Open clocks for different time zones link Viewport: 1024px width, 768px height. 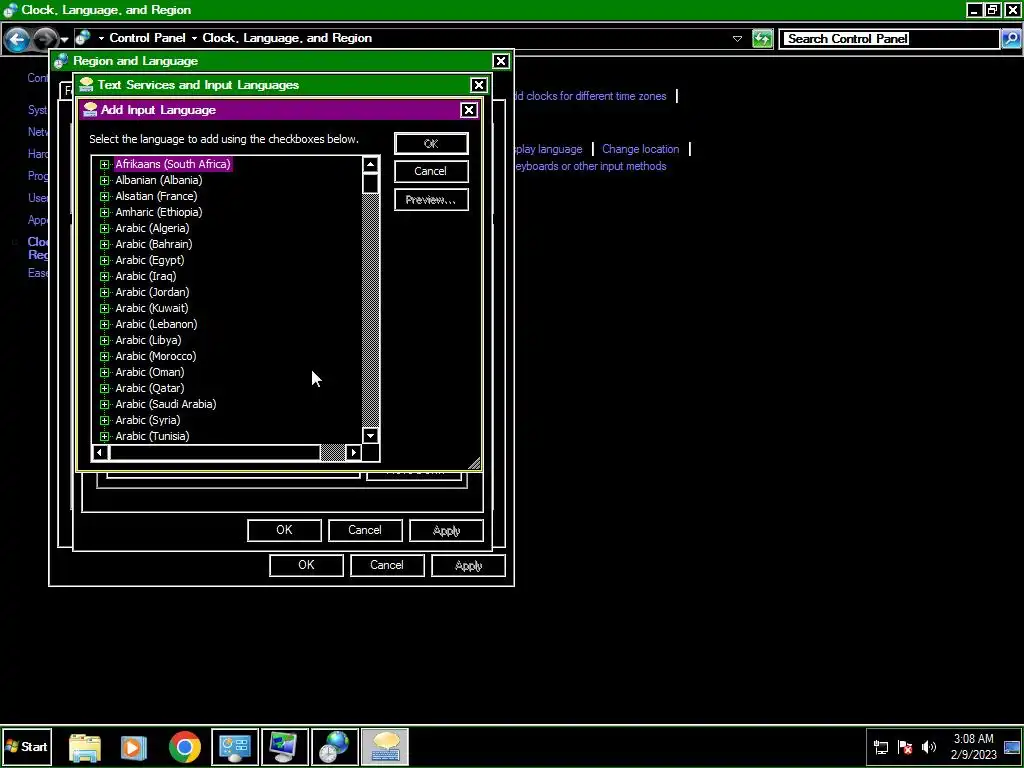click(x=590, y=96)
